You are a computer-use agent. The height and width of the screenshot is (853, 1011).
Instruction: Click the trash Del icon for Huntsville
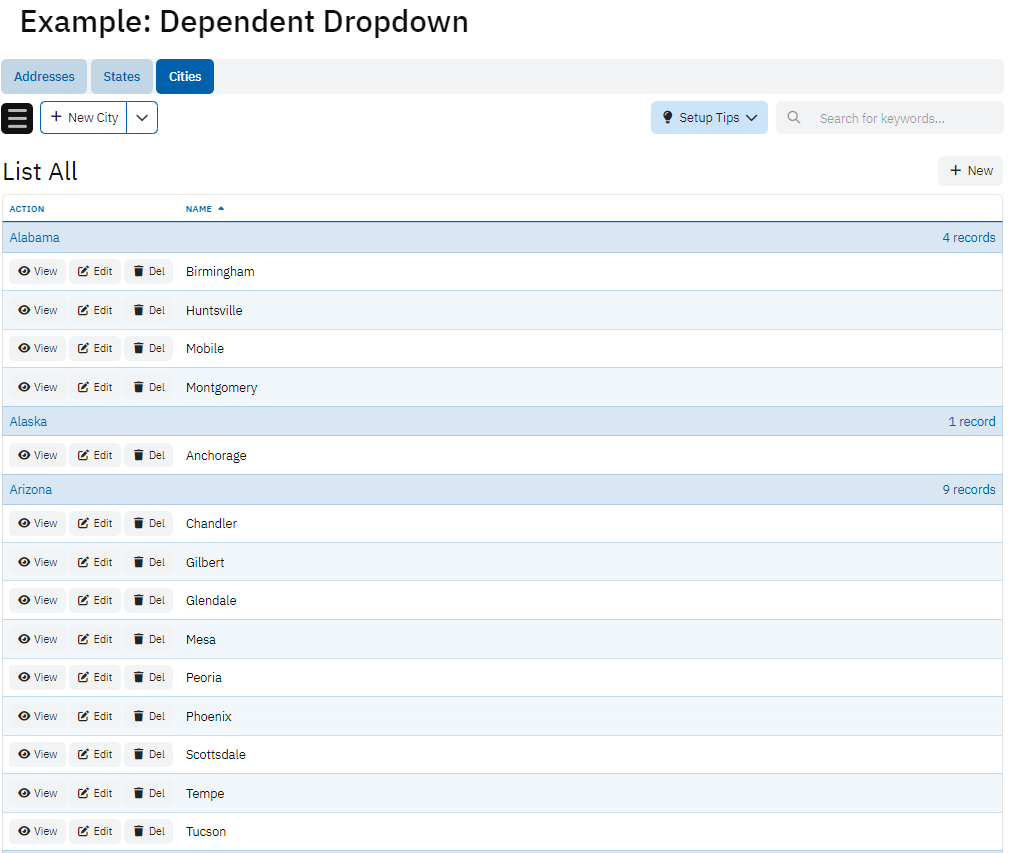click(139, 311)
